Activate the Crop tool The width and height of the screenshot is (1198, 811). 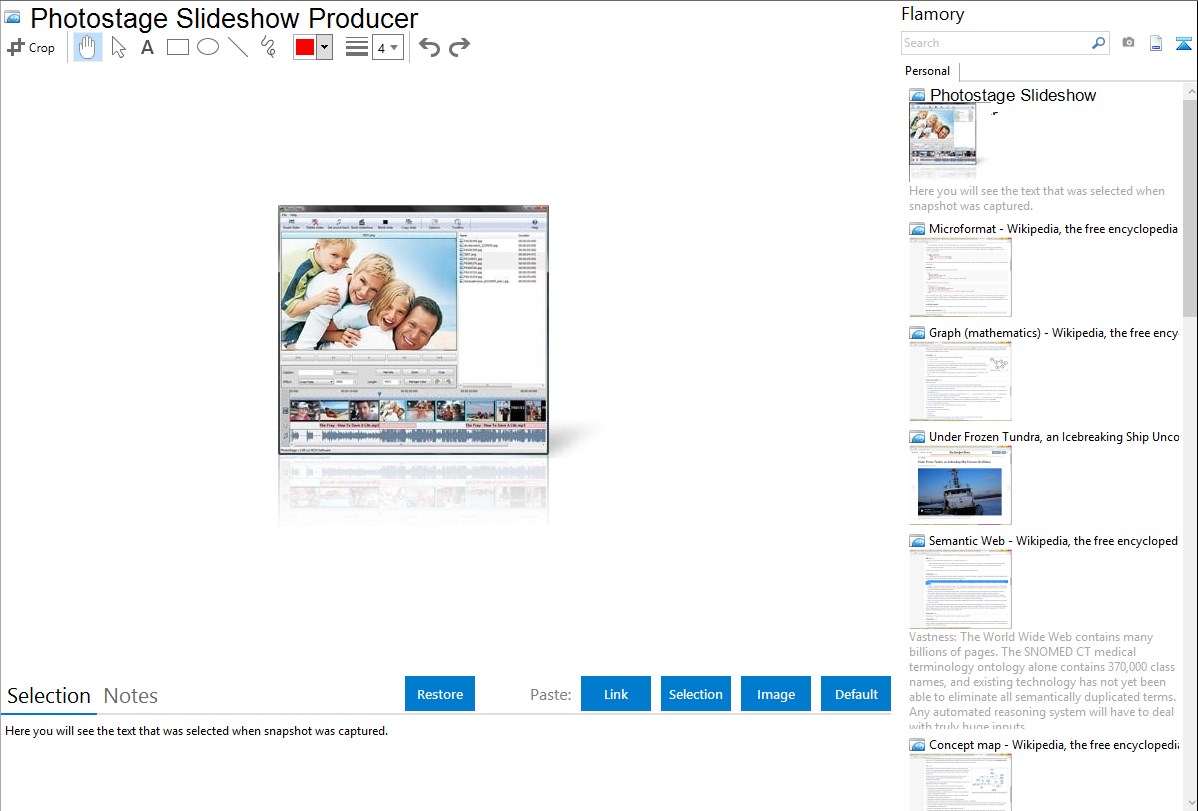[31, 47]
